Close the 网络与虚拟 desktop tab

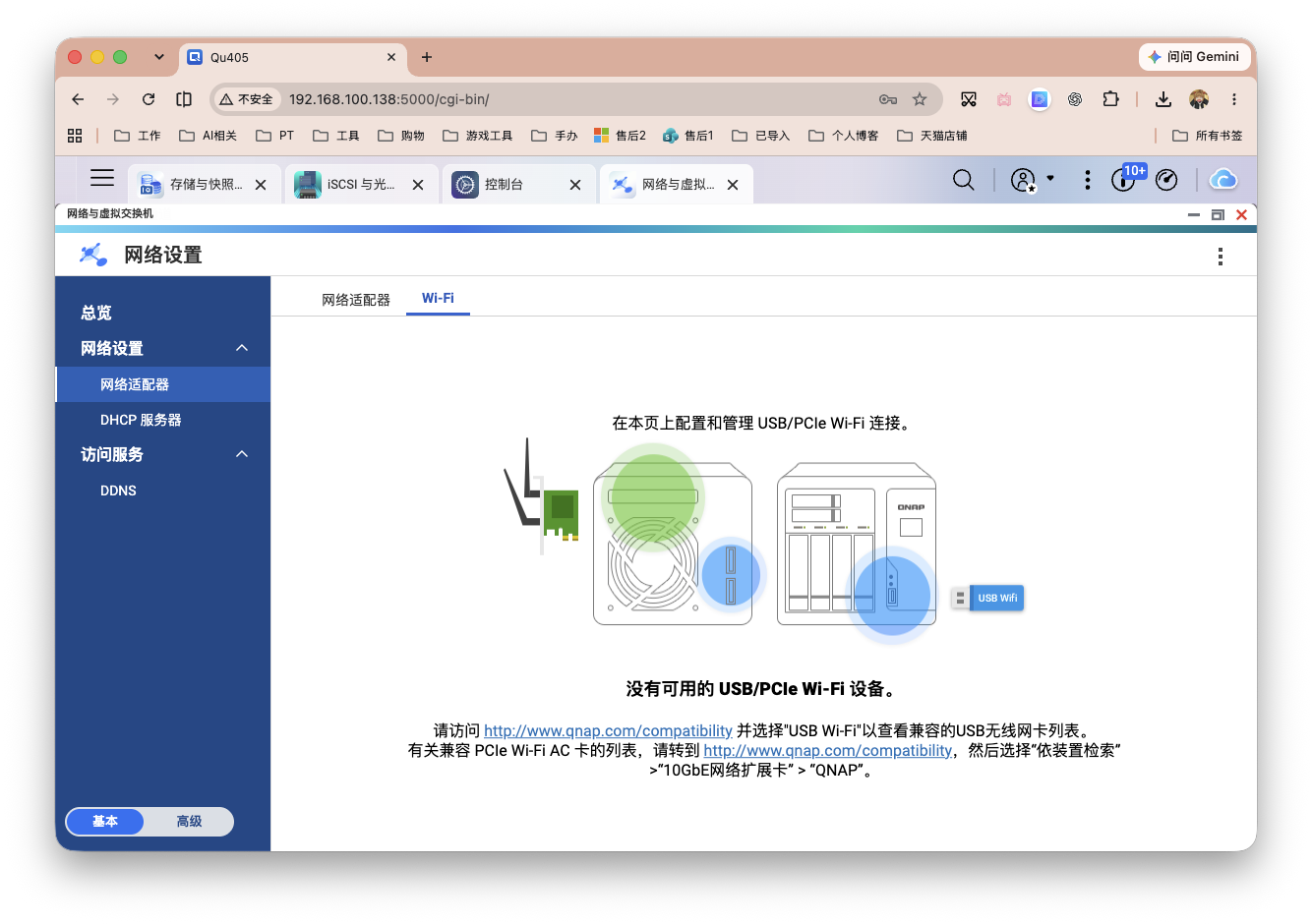[733, 185]
